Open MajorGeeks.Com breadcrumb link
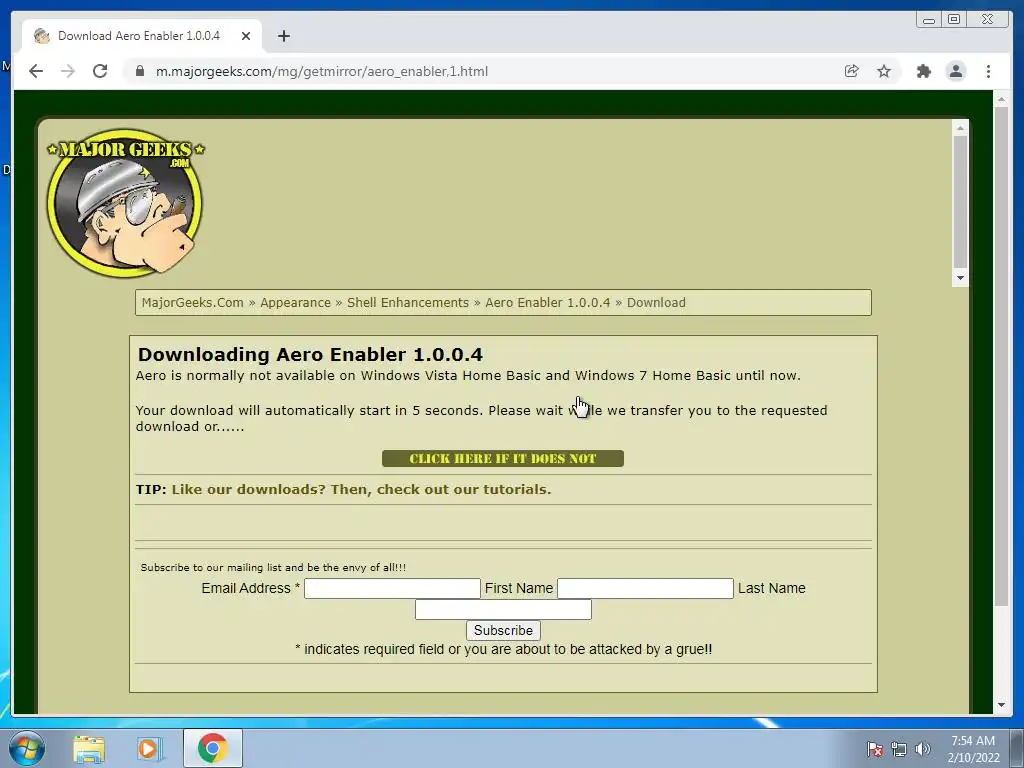The width and height of the screenshot is (1024, 768). point(192,302)
